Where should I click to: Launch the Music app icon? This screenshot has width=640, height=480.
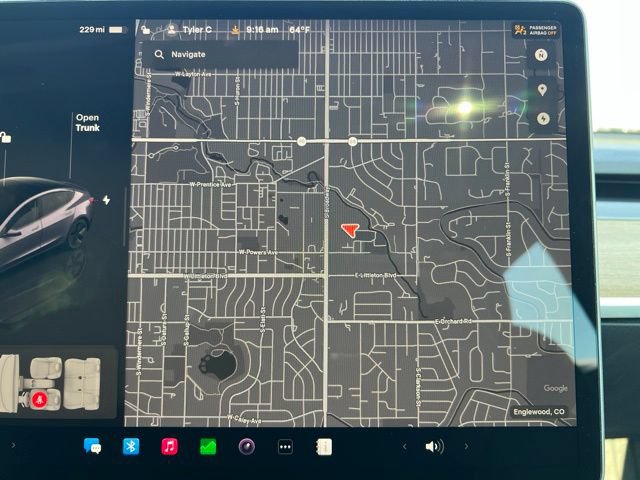click(x=169, y=447)
